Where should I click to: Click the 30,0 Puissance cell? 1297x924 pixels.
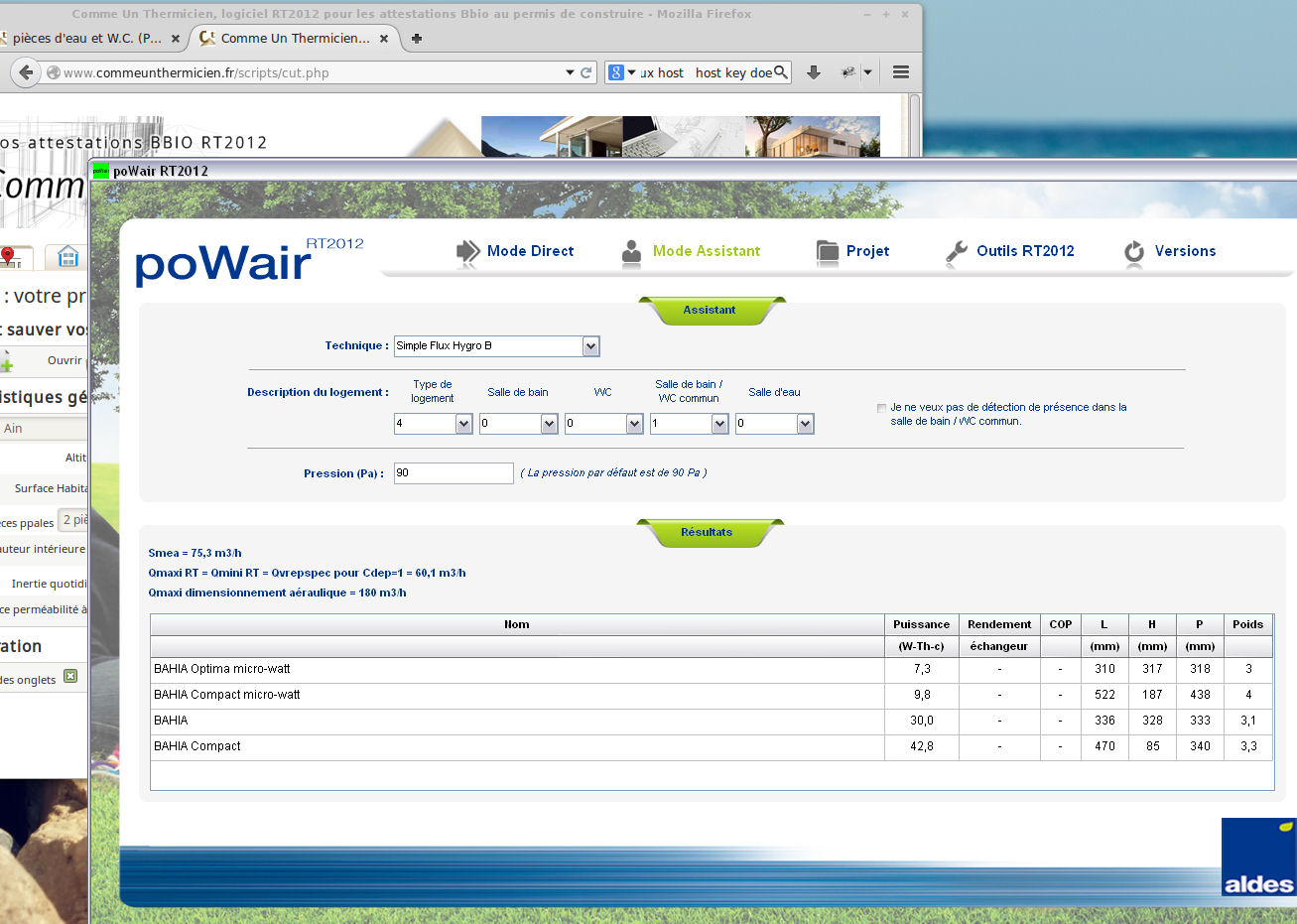point(922,721)
